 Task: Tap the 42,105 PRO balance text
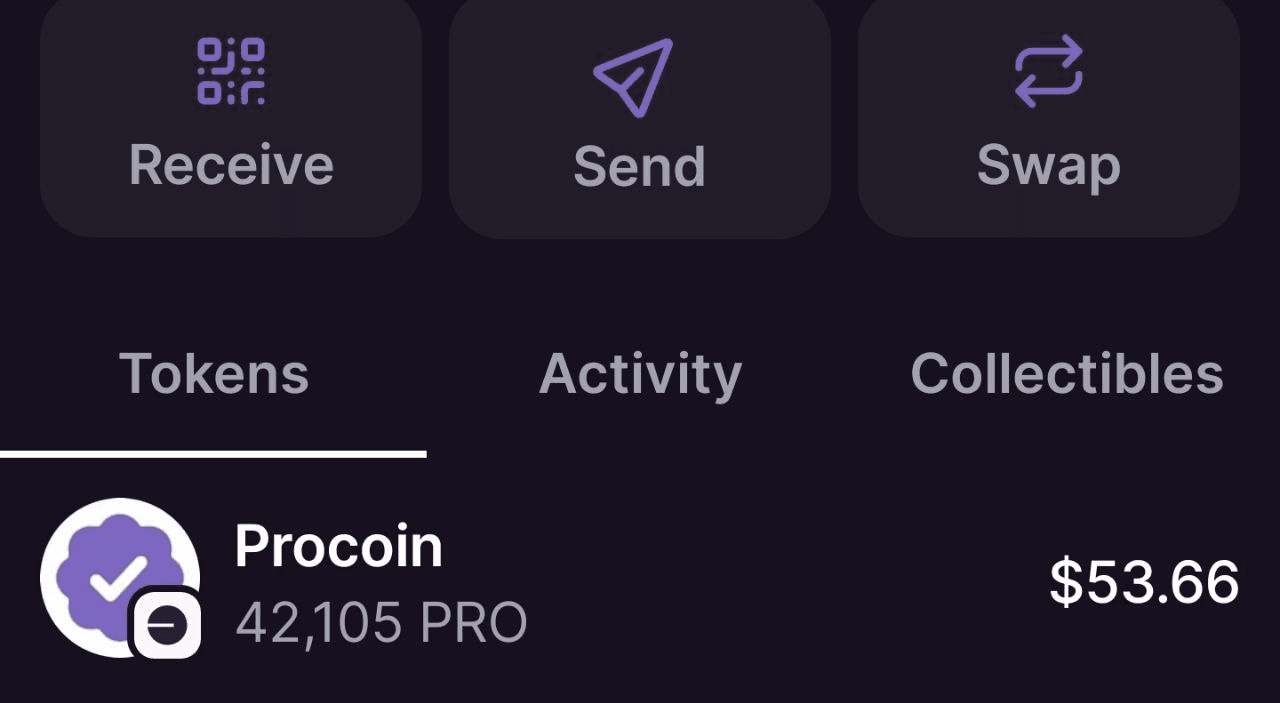(381, 624)
